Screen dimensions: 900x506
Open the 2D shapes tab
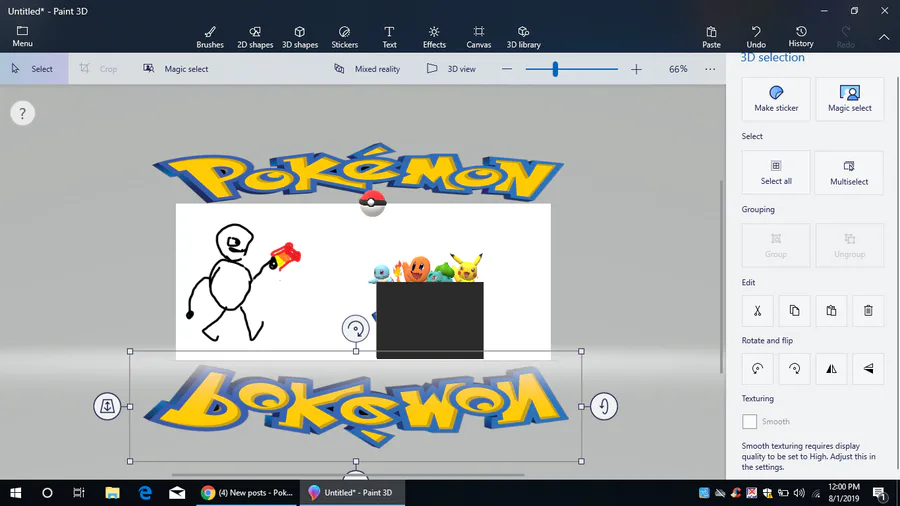255,37
